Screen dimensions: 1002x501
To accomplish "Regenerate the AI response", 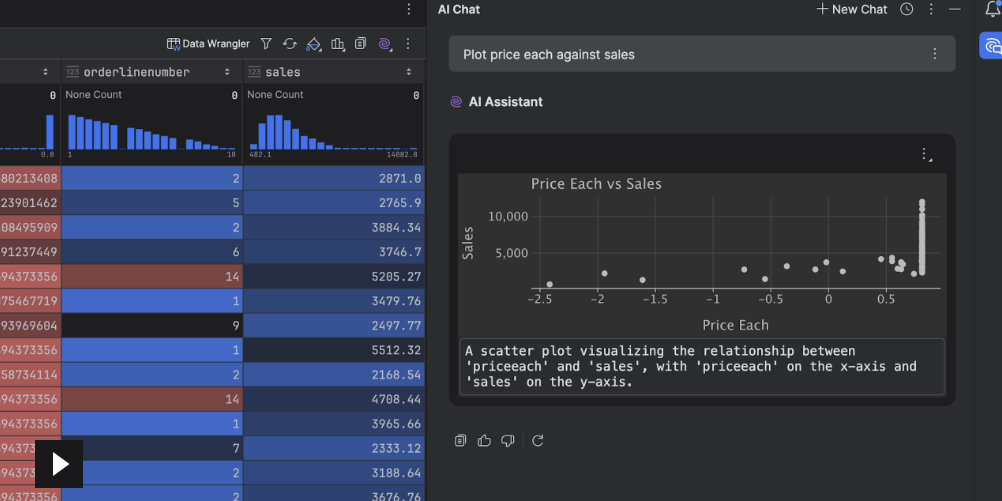I will click(x=537, y=440).
